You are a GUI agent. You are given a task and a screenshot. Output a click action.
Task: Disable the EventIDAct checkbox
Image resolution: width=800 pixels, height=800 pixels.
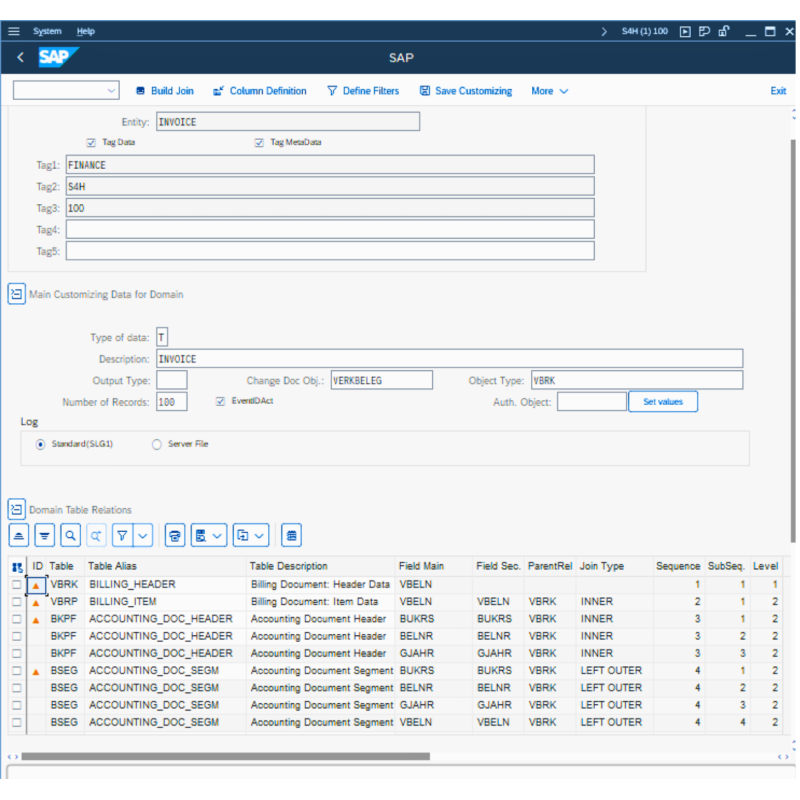pyautogui.click(x=221, y=402)
